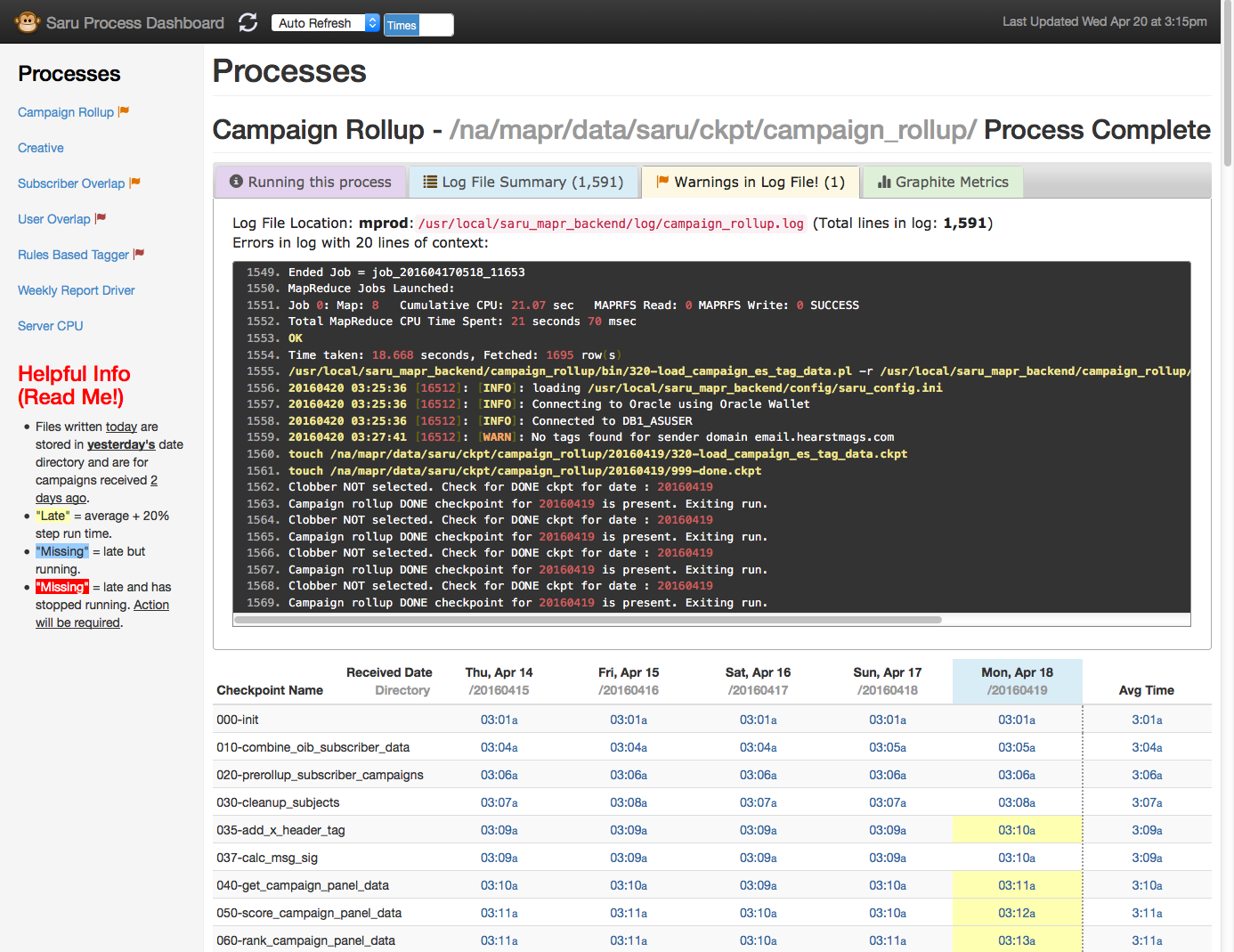The image size is (1234, 952).
Task: Click Thu, Apr 14 column header
Action: click(x=499, y=681)
